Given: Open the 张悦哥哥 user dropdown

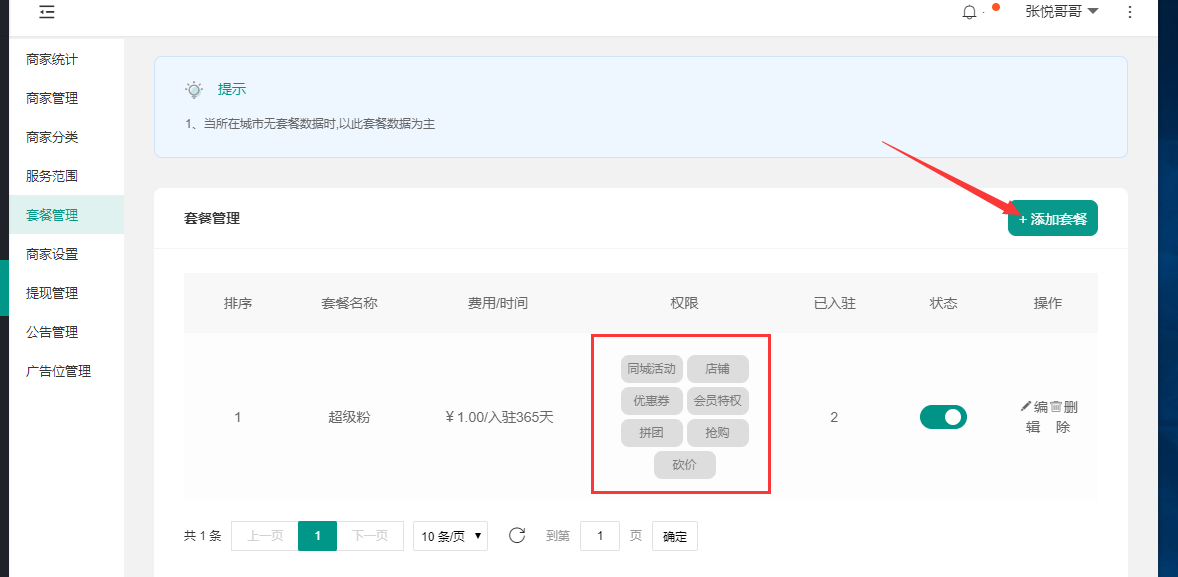Looking at the screenshot, I should (1062, 11).
